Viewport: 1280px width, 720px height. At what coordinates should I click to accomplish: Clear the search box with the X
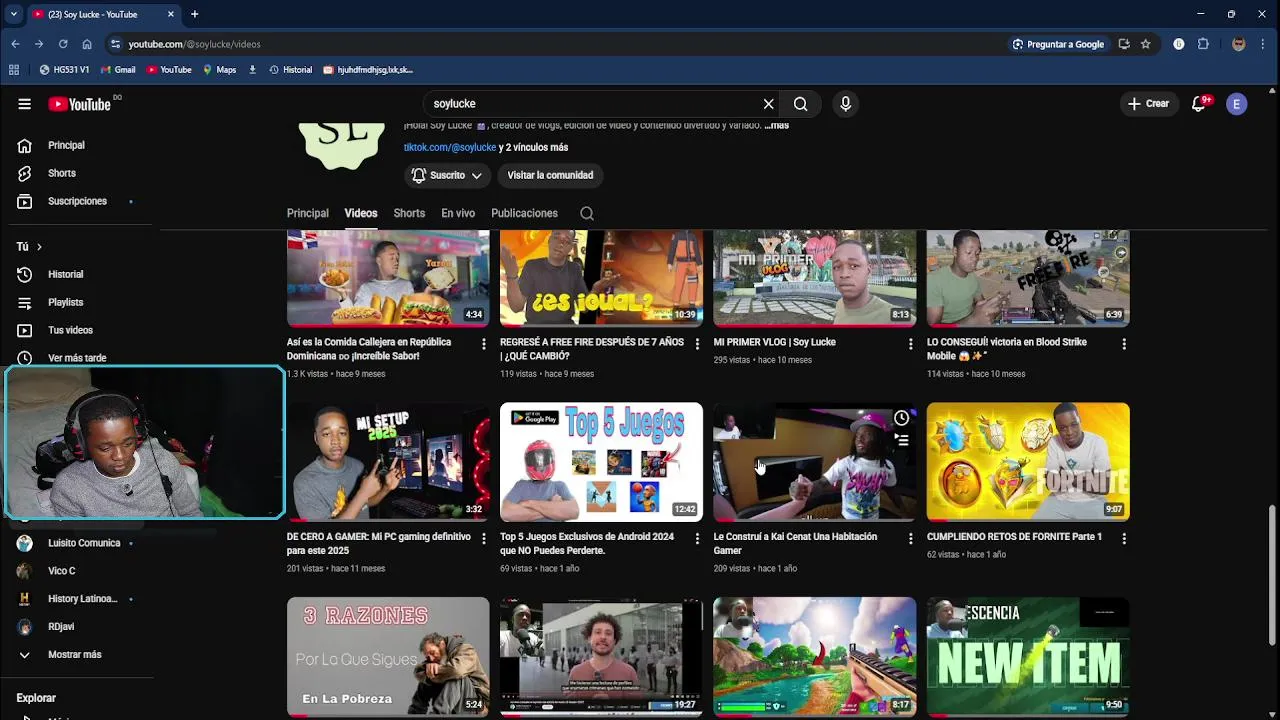(768, 104)
